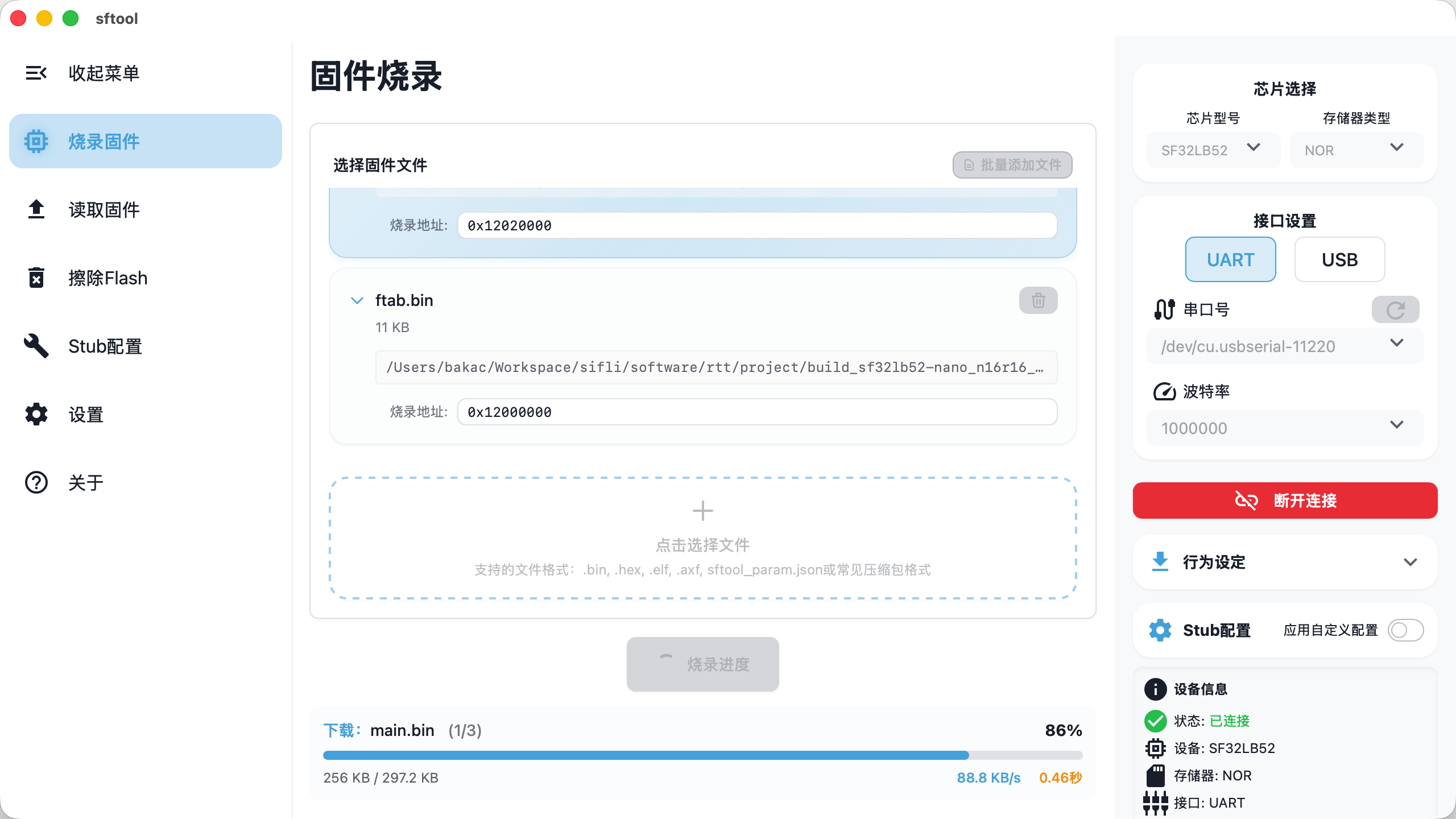Screen dimensions: 1456x819
Task: Click the collapse menu hamburger icon
Action: 36,73
